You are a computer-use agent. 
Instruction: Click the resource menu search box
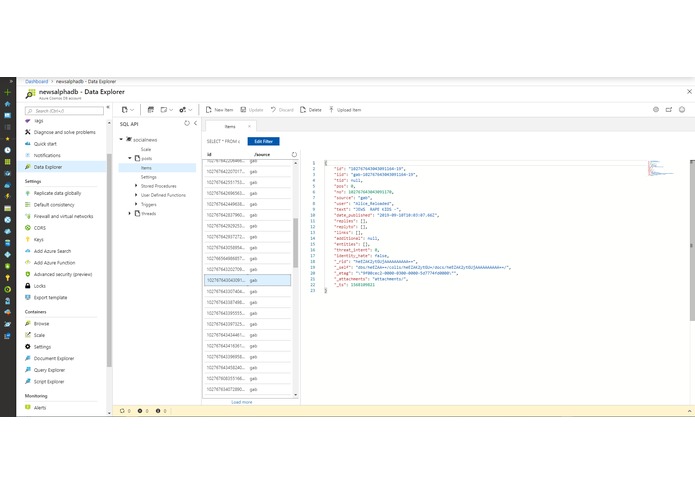click(x=64, y=111)
